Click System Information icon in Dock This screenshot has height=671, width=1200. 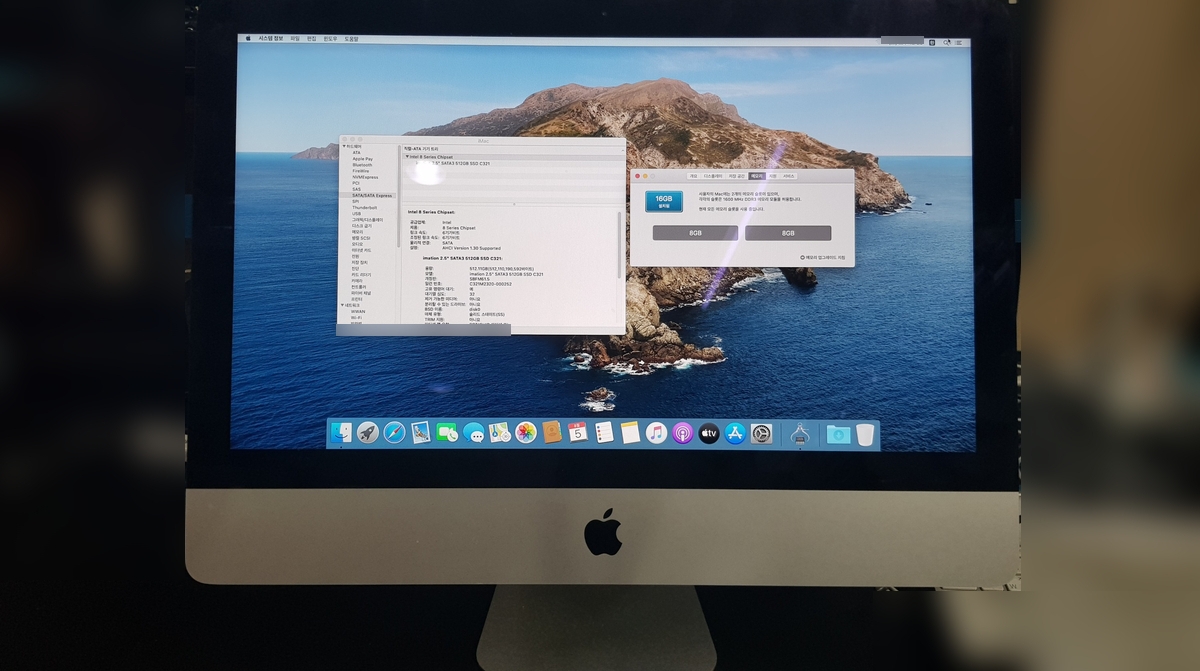(x=800, y=433)
